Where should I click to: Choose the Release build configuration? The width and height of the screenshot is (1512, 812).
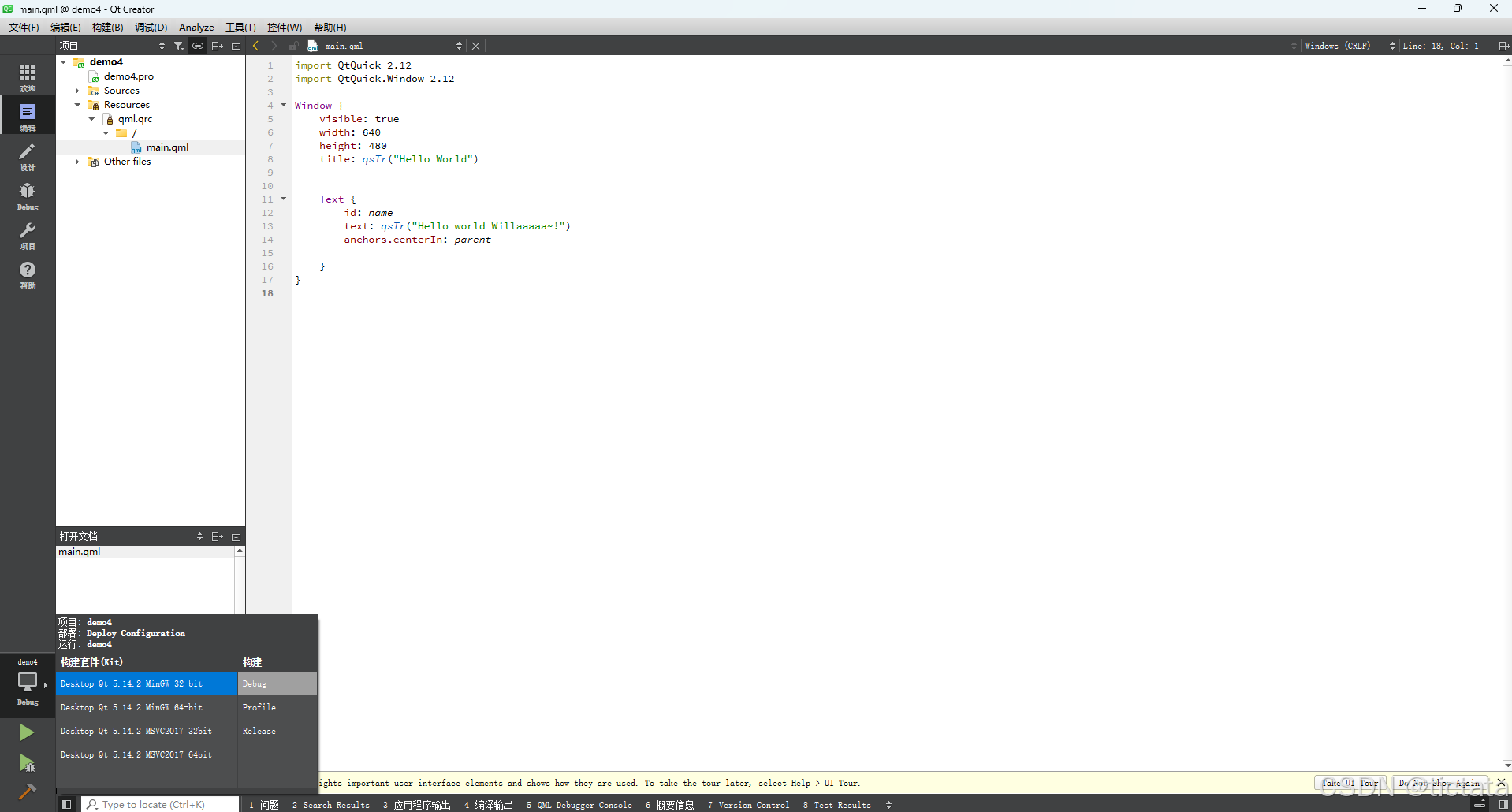point(277,731)
